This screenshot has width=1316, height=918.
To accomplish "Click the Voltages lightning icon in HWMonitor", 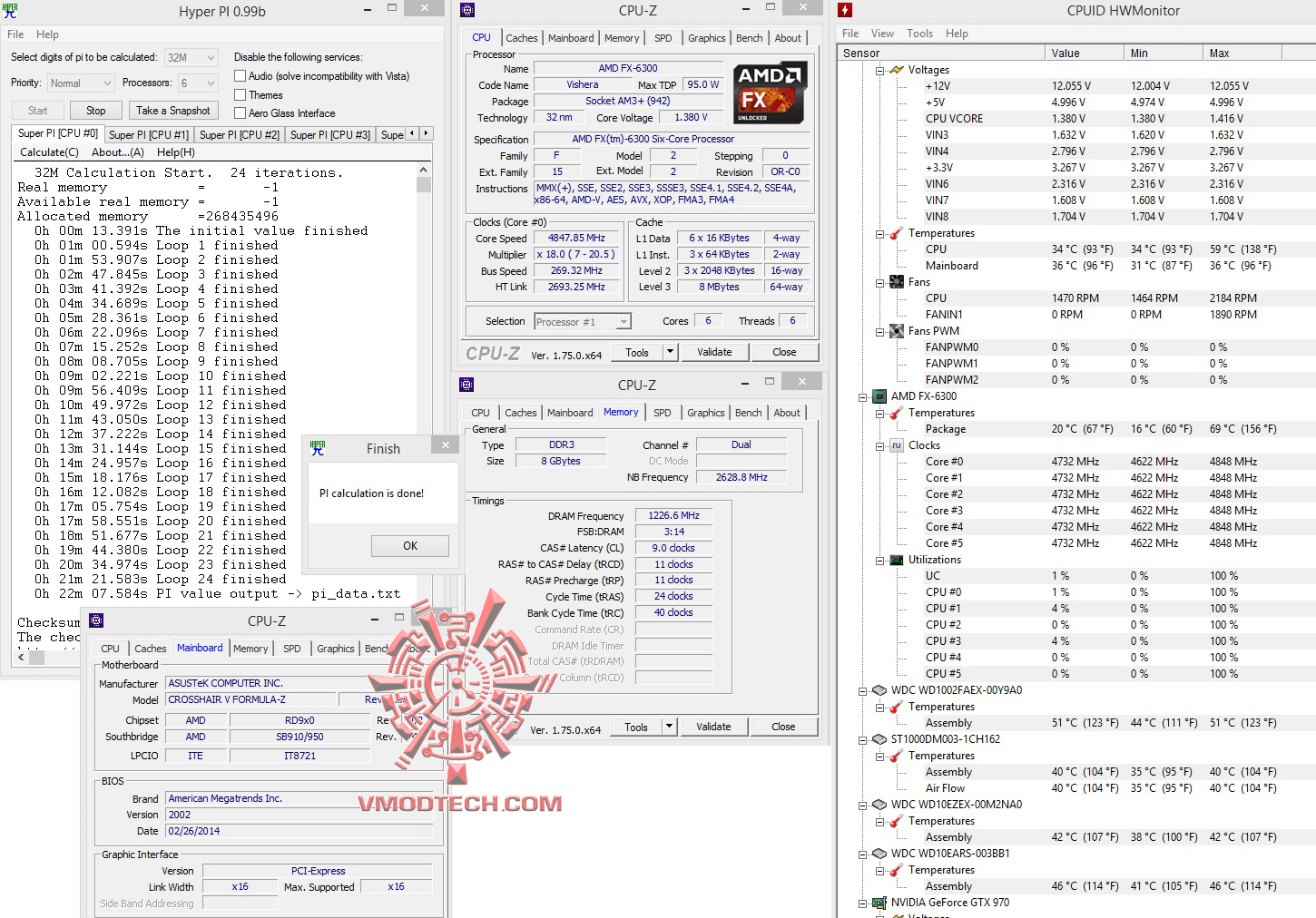I will click(897, 70).
